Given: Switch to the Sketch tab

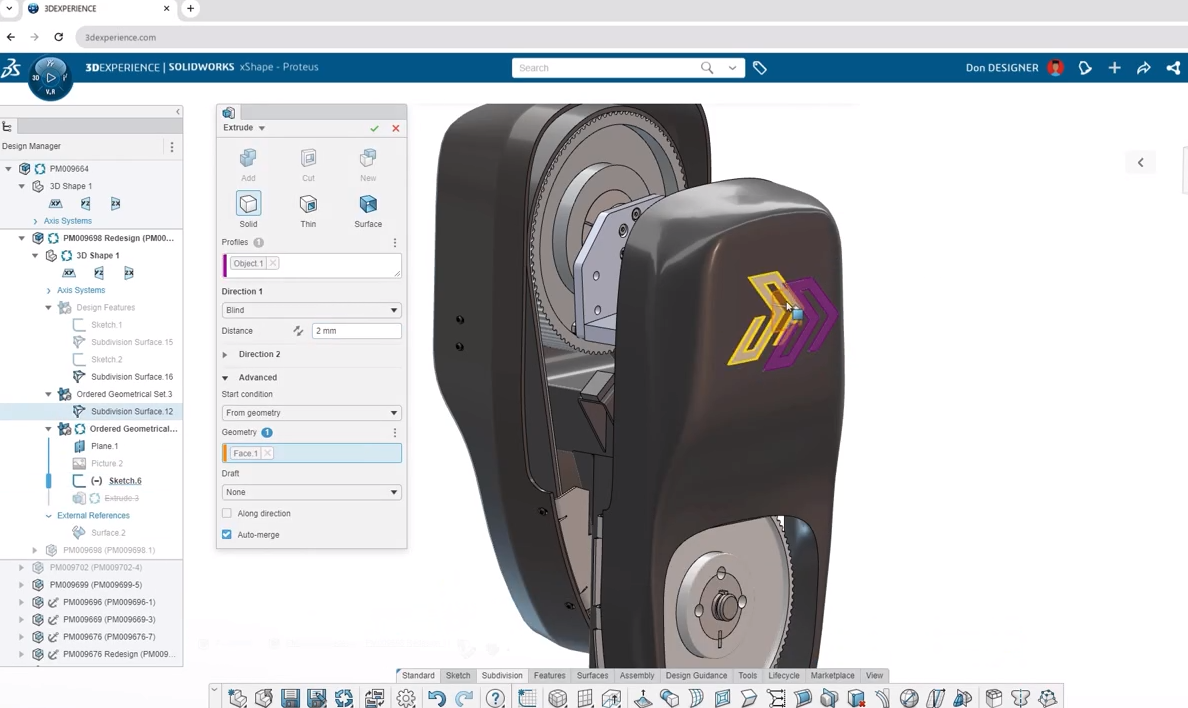Looking at the screenshot, I should [458, 675].
